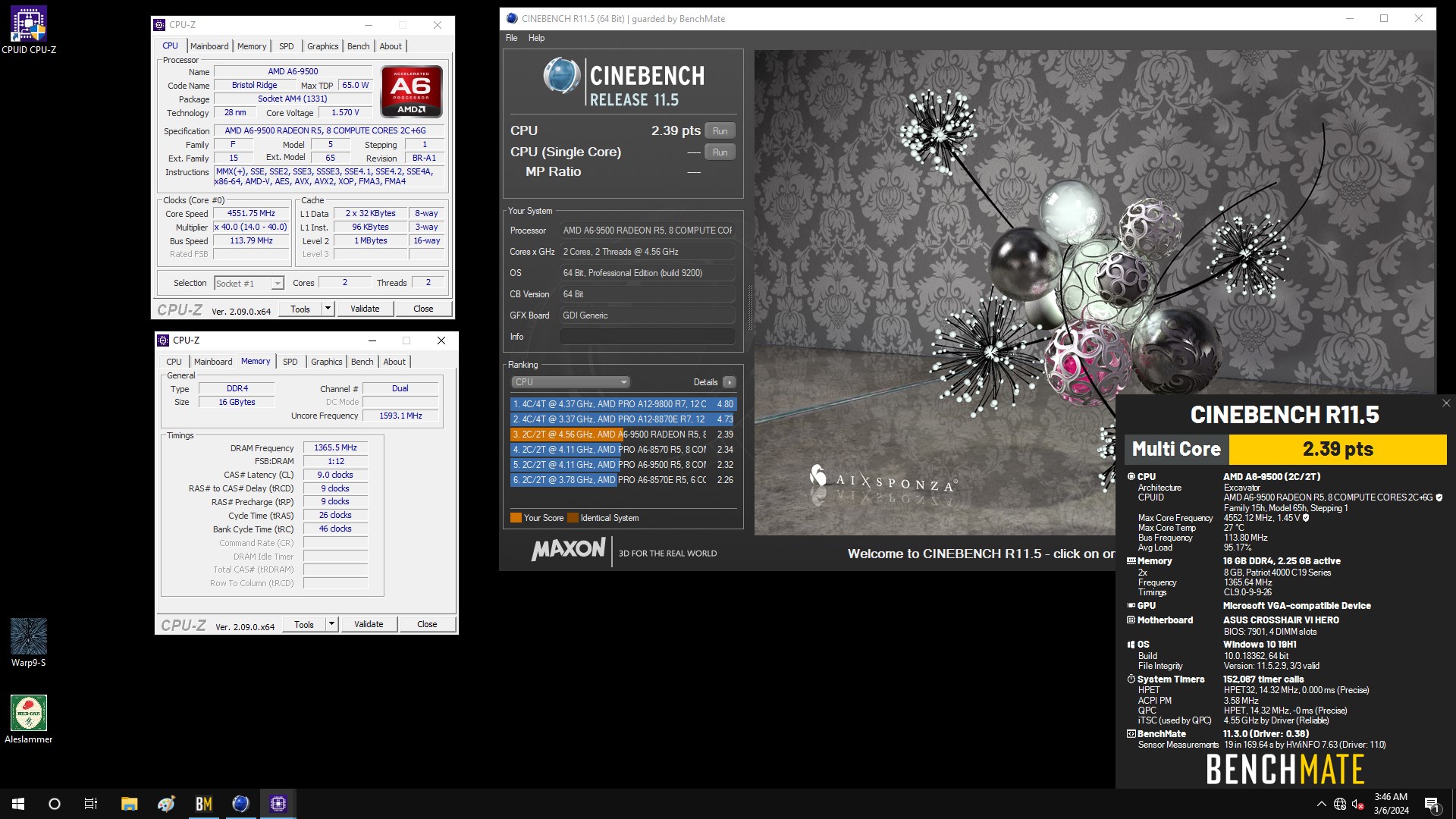Click CPU section icon in BenchMate panel
1456x819 pixels.
click(x=1131, y=476)
